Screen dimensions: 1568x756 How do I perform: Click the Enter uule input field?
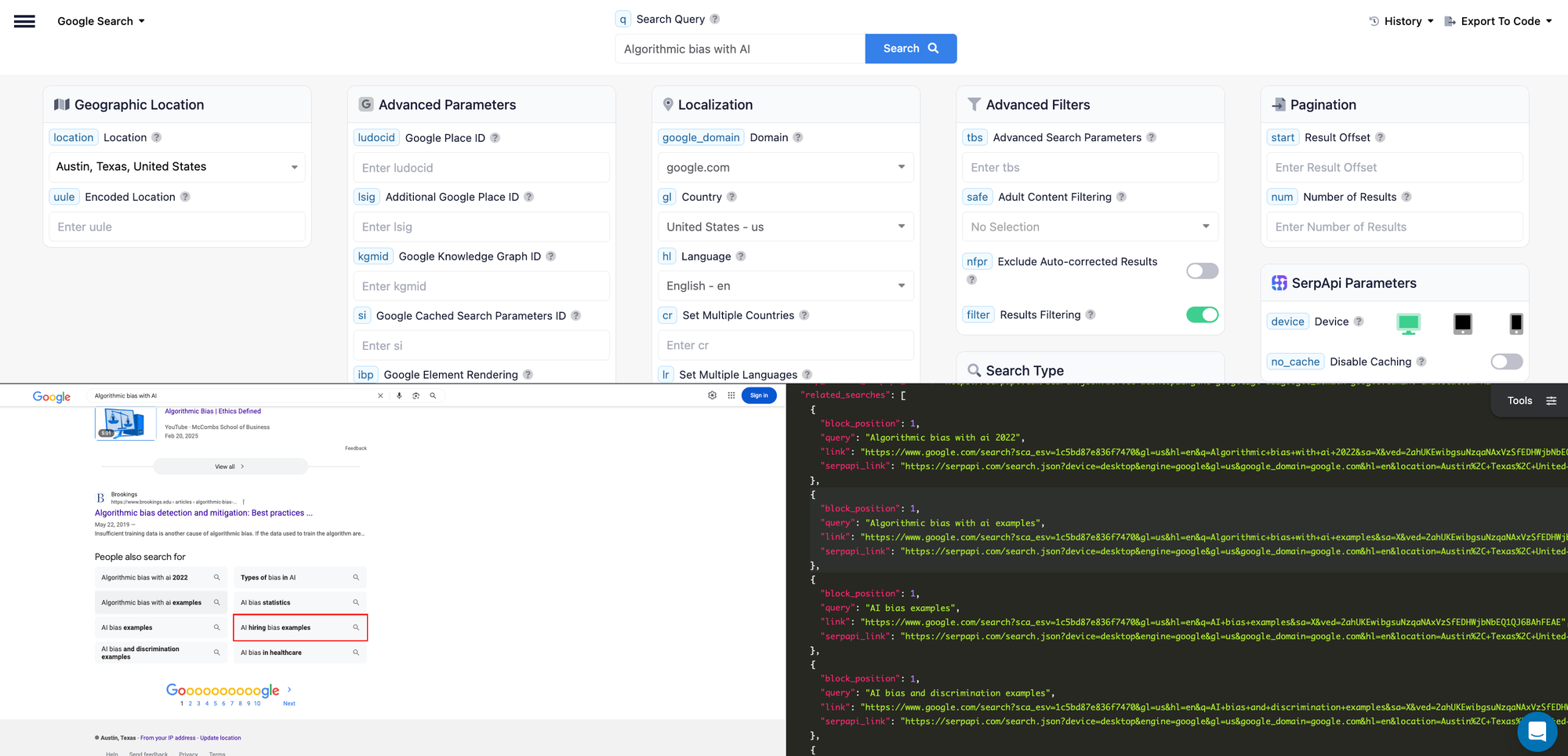tap(177, 227)
